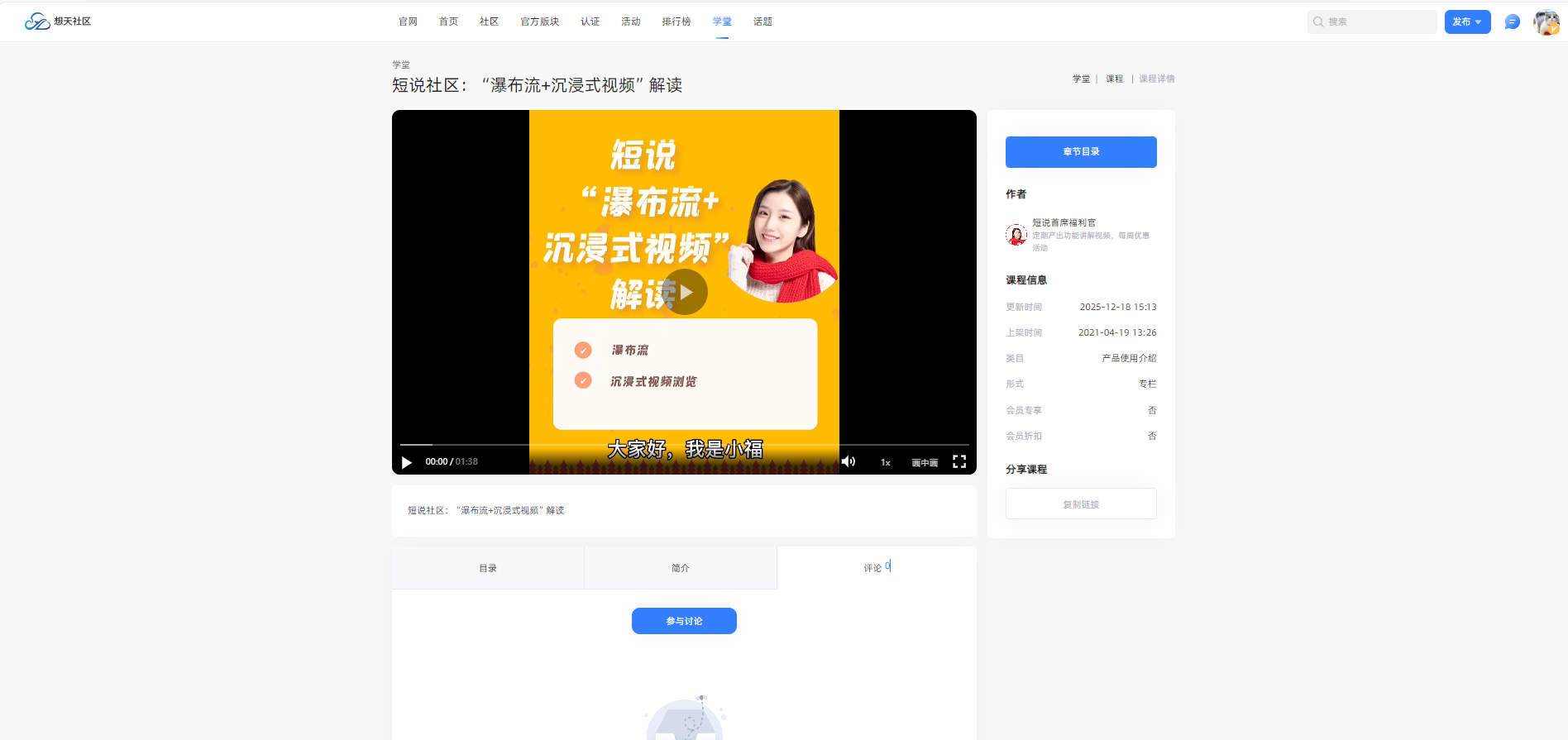Click the video progress bar
The height and width of the screenshot is (740, 1568).
point(685,445)
